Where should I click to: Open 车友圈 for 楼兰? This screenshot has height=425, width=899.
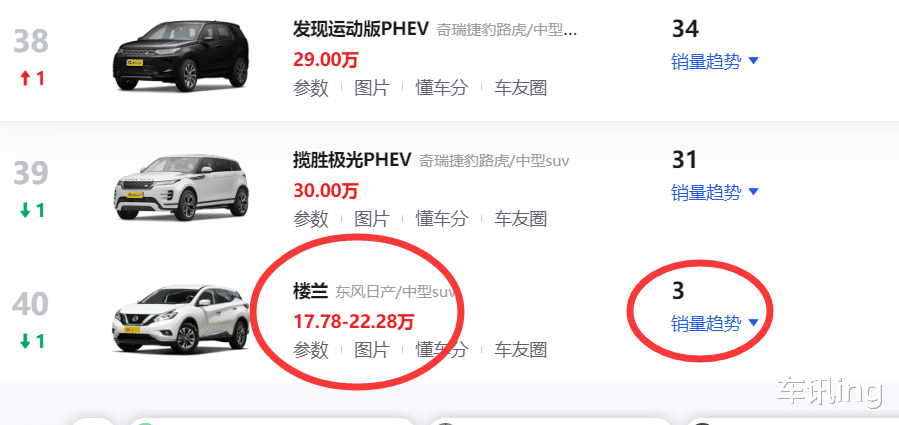[521, 349]
